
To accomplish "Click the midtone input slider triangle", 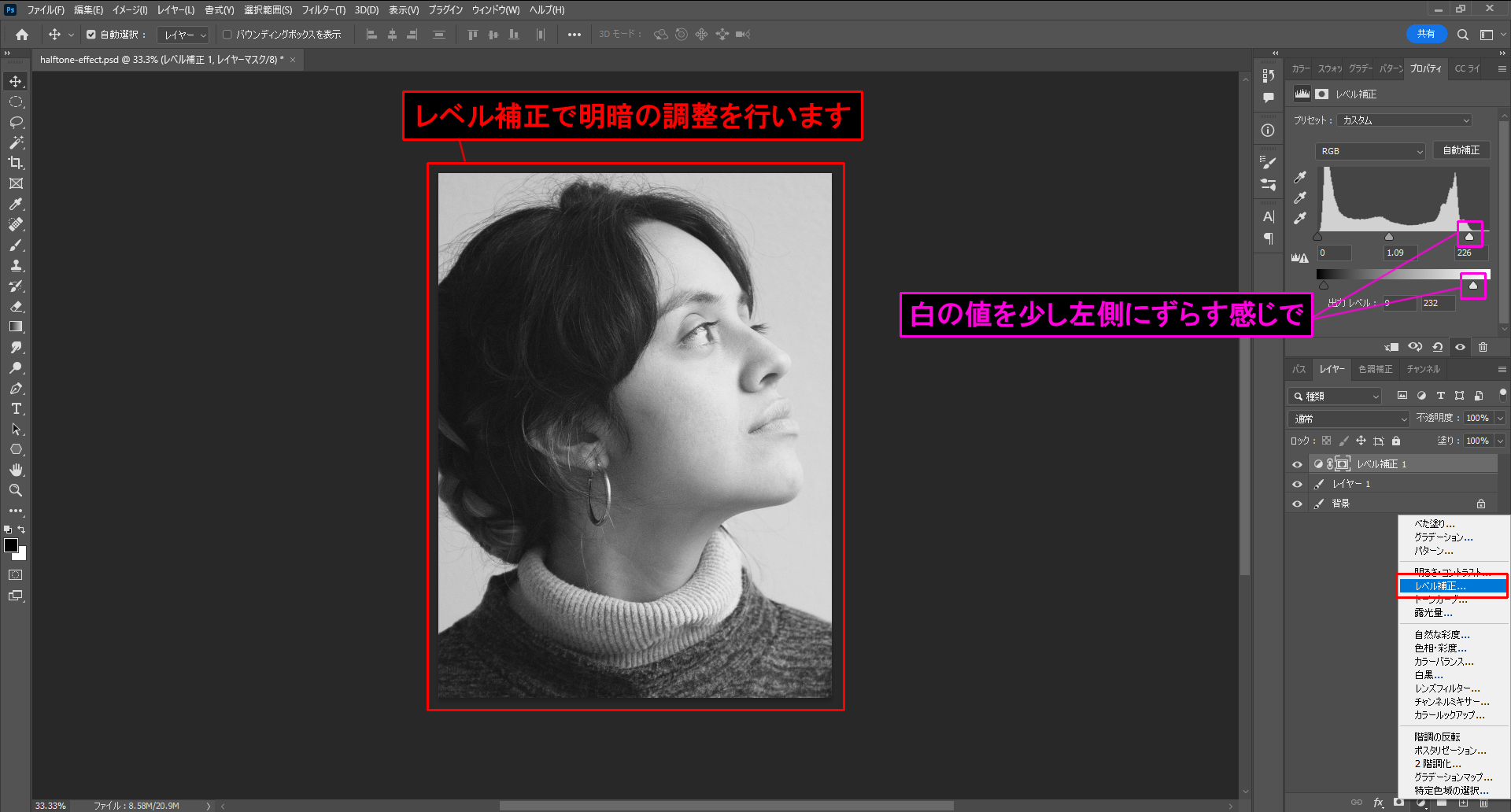I will point(1389,237).
